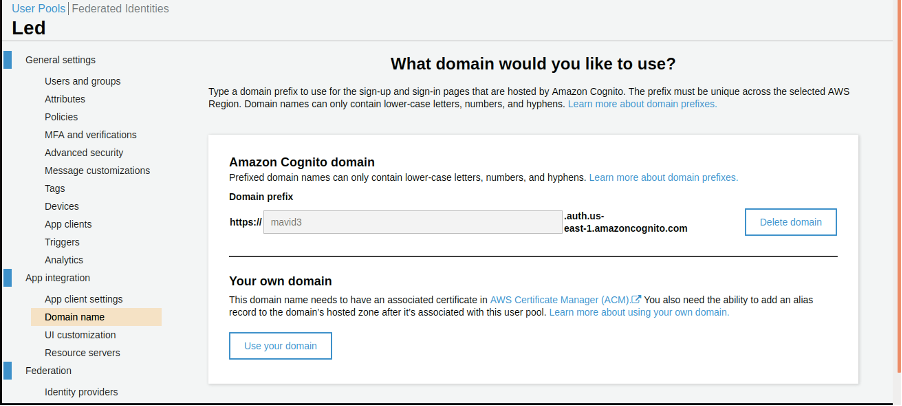Expand the Federation section

(48, 371)
